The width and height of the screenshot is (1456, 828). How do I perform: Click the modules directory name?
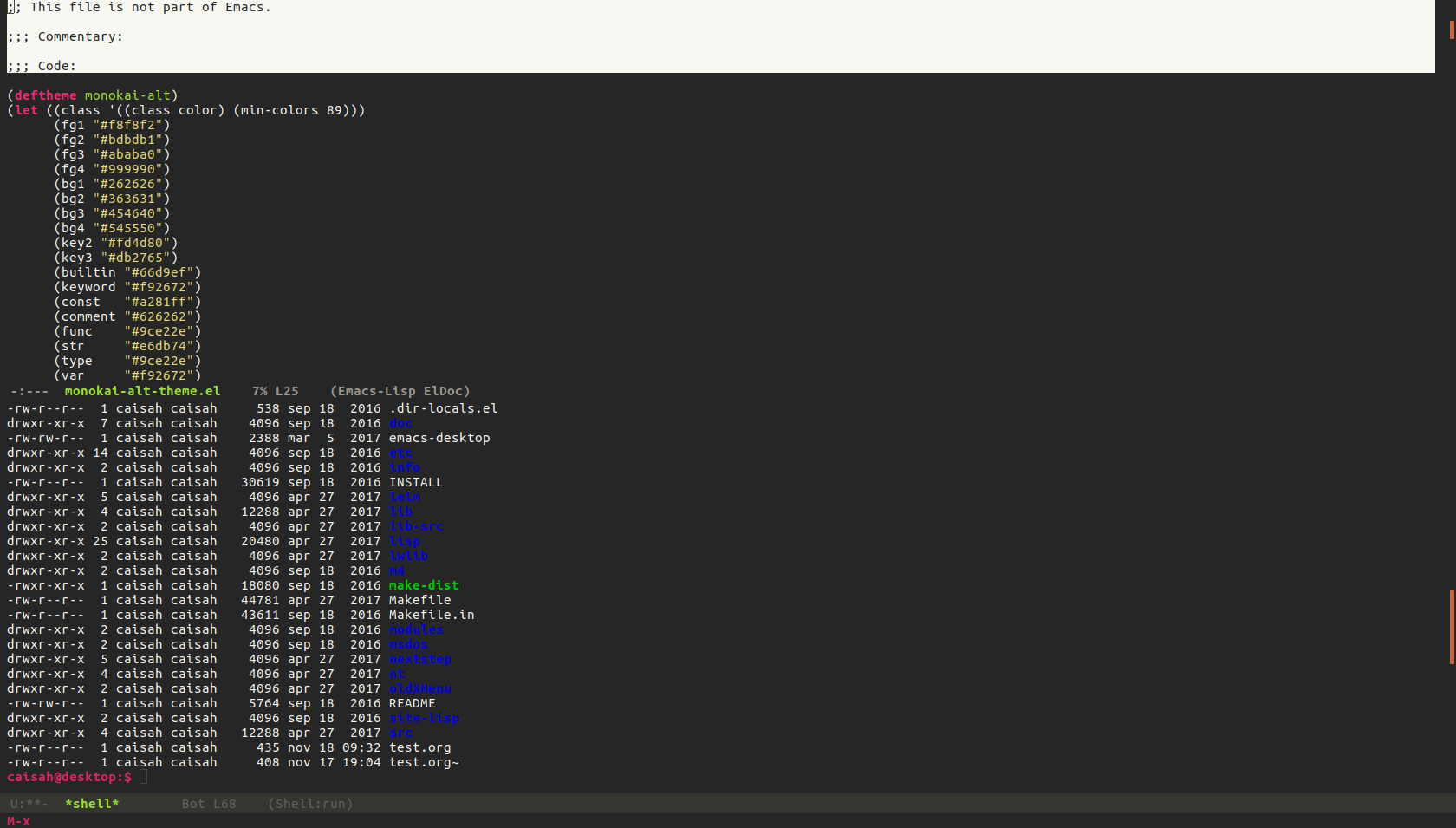[x=416, y=629]
